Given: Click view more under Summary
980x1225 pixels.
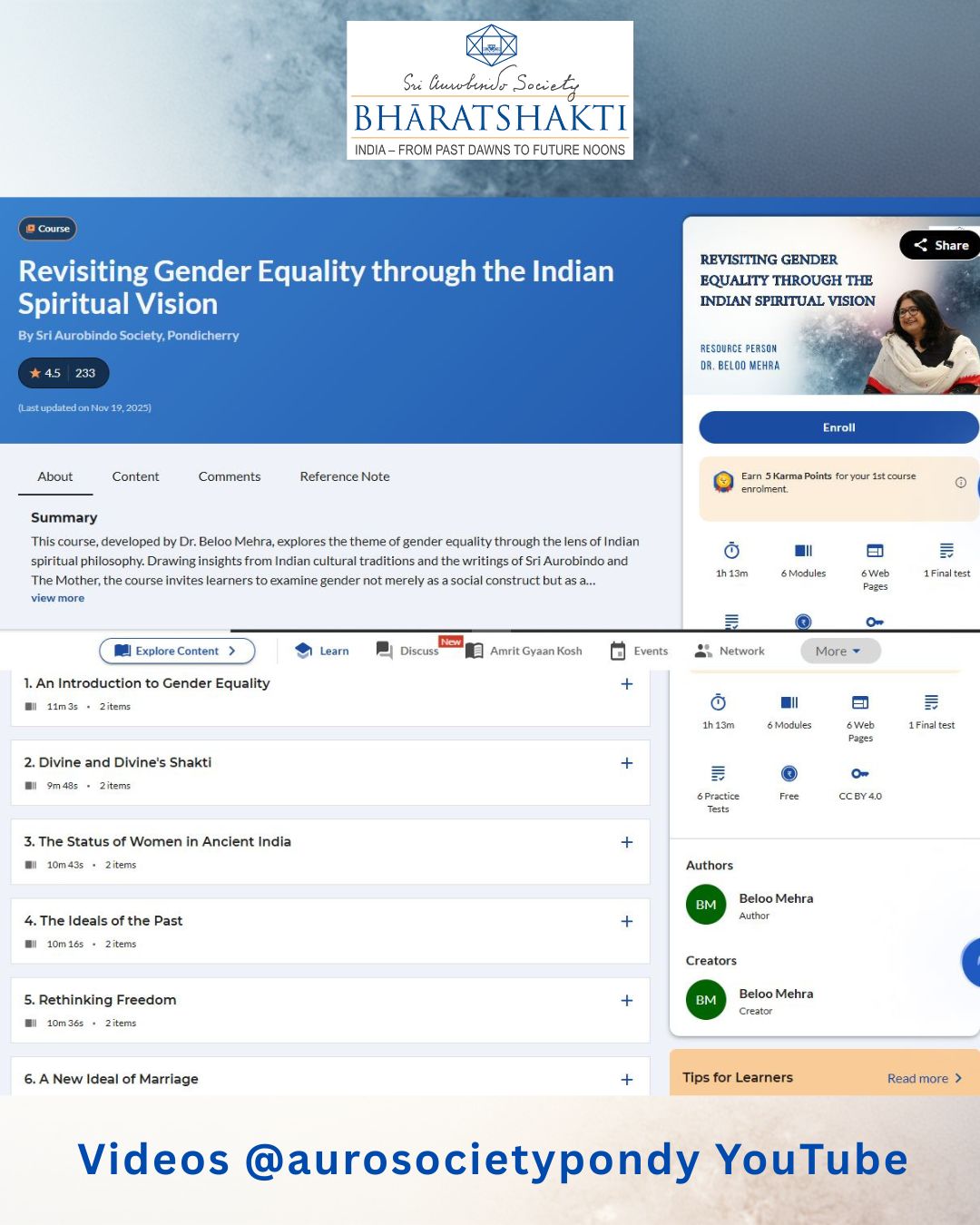Looking at the screenshot, I should [x=57, y=598].
